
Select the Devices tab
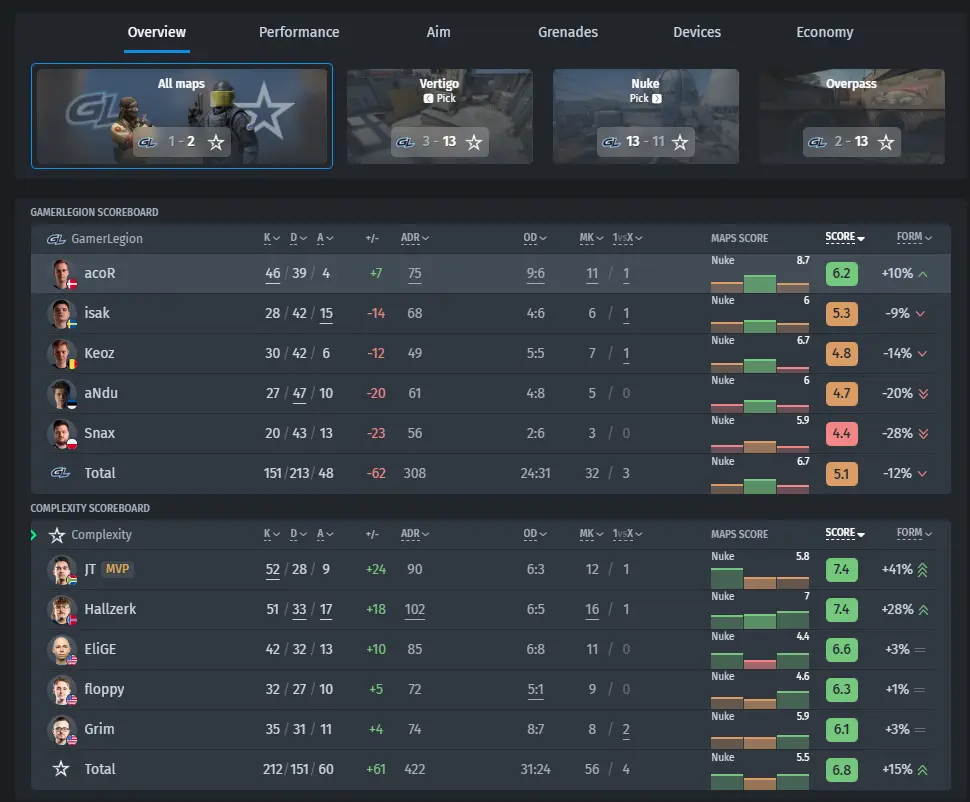pyautogui.click(x=697, y=32)
